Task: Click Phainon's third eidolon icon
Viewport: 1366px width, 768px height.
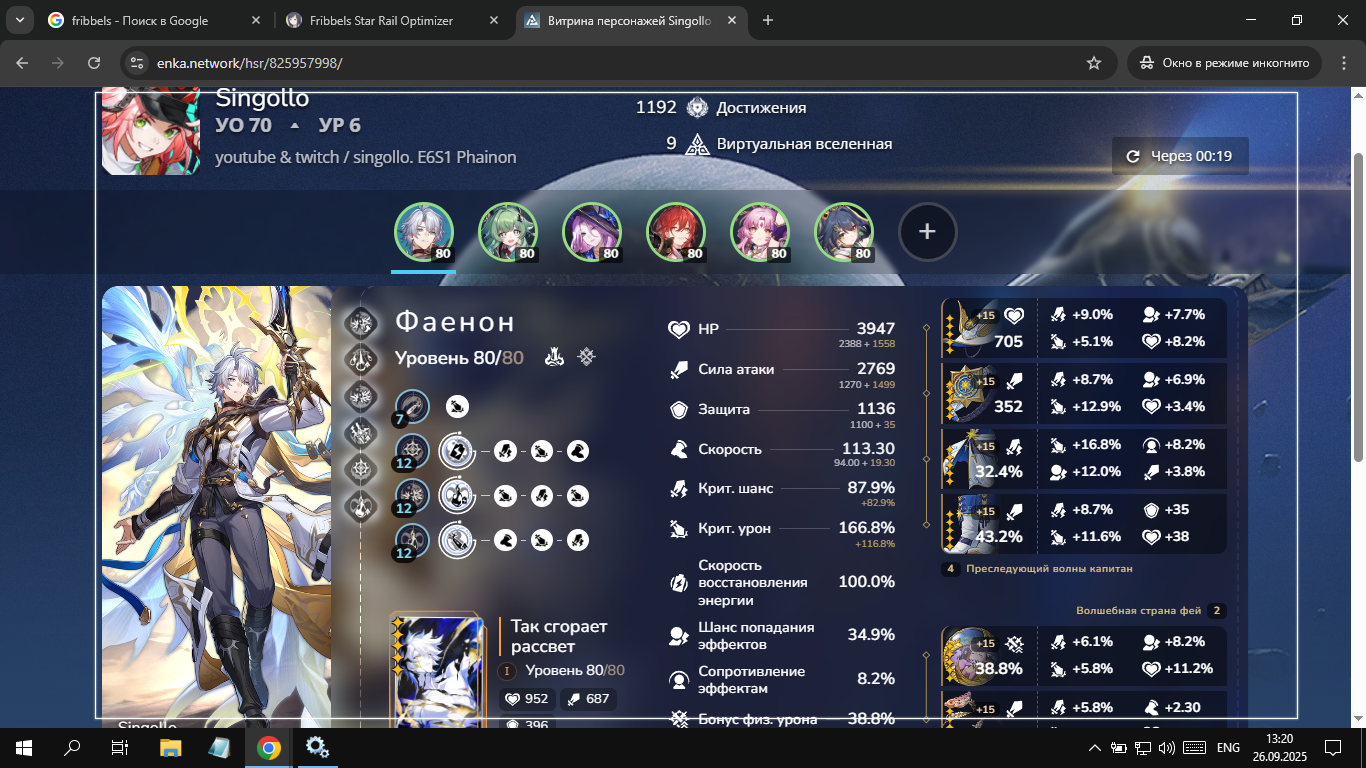Action: coord(360,396)
